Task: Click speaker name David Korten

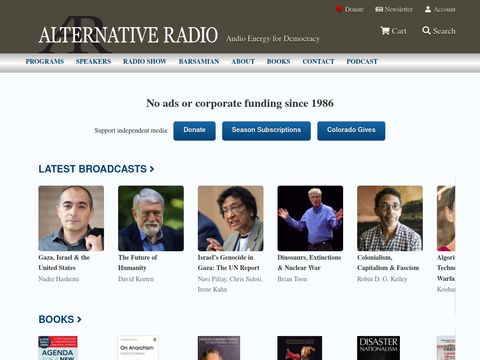Action: click(x=136, y=279)
